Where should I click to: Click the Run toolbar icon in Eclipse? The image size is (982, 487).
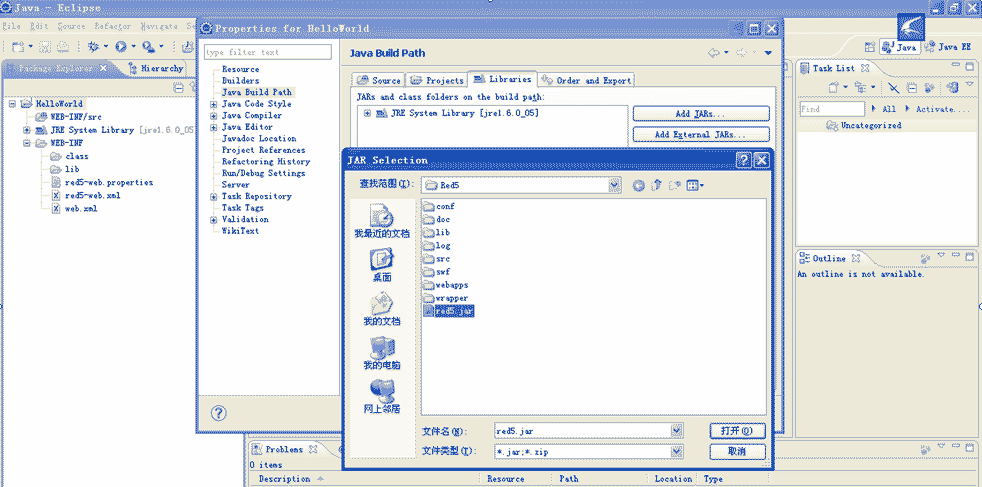(x=120, y=46)
